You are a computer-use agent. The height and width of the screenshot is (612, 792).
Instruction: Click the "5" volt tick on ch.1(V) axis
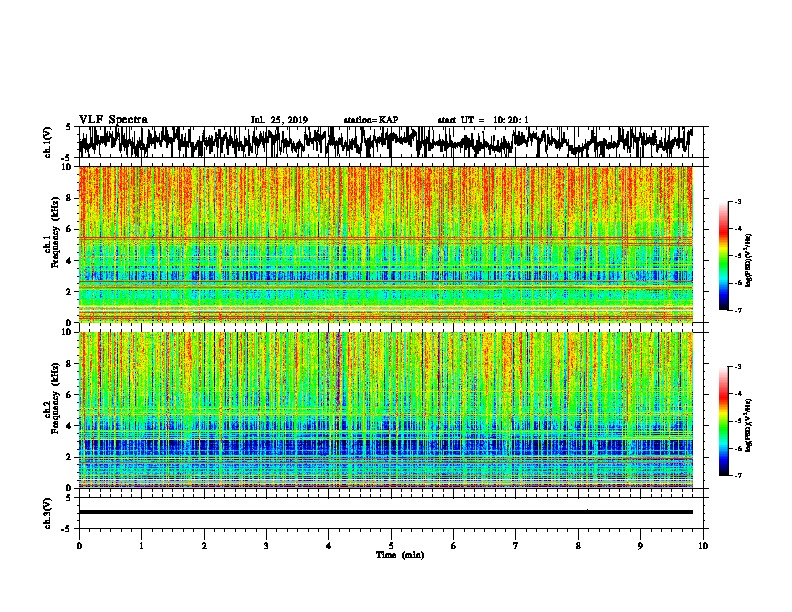coord(69,127)
